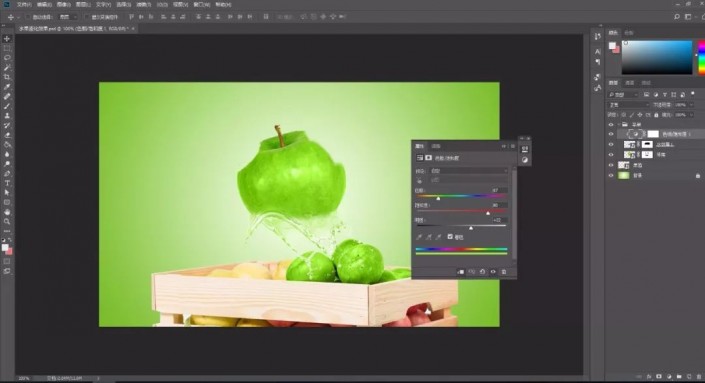Click the Hue slider handle
The width and height of the screenshot is (705, 383).
point(438,198)
